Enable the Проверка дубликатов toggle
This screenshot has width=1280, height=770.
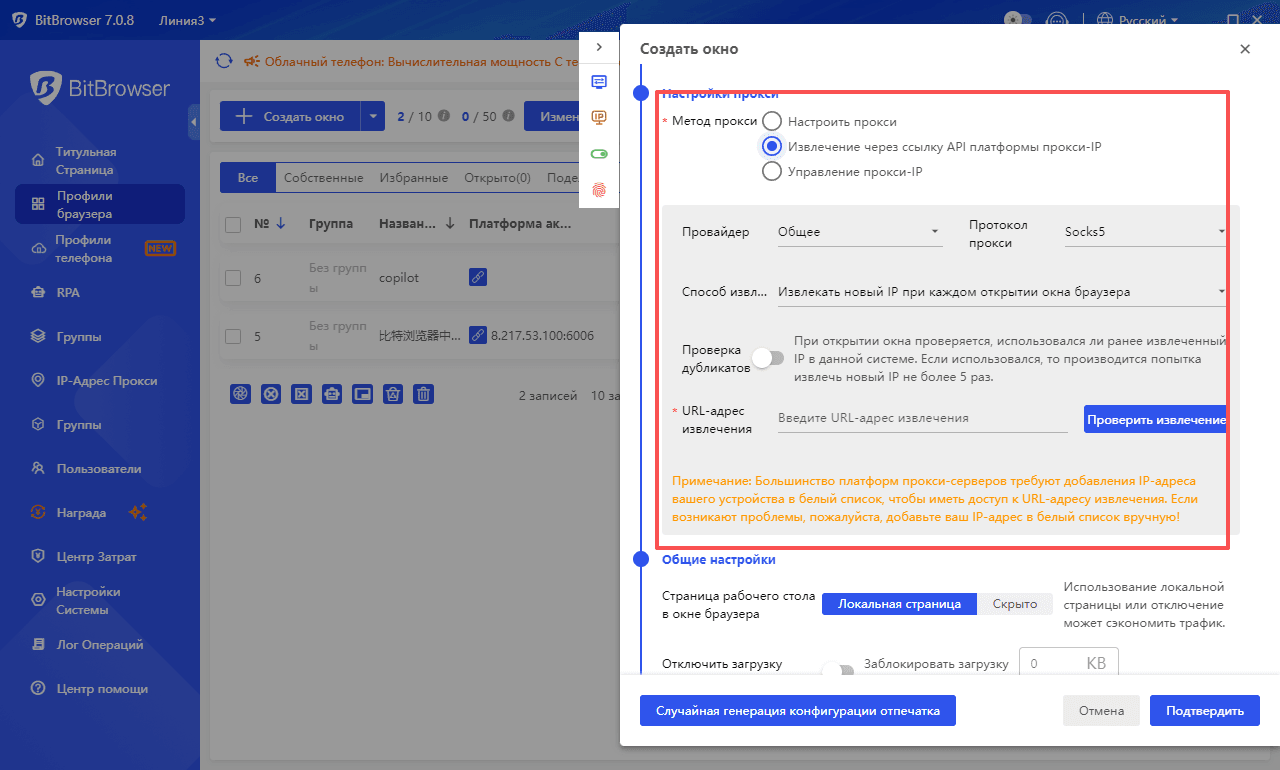click(x=768, y=357)
